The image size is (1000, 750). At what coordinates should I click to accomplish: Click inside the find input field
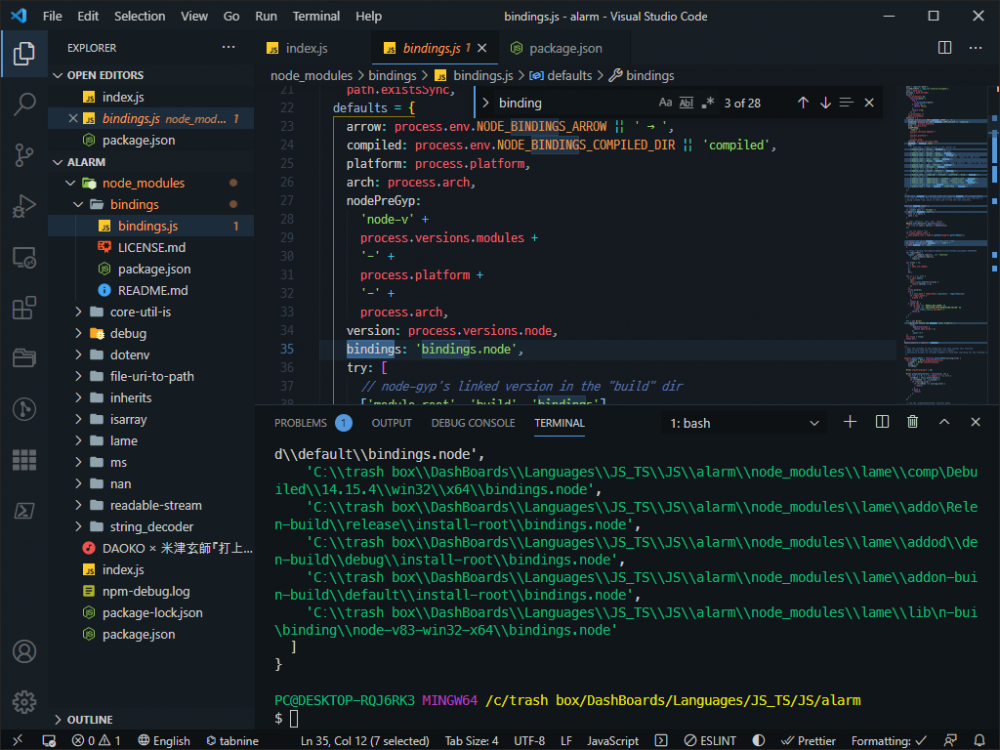click(574, 103)
